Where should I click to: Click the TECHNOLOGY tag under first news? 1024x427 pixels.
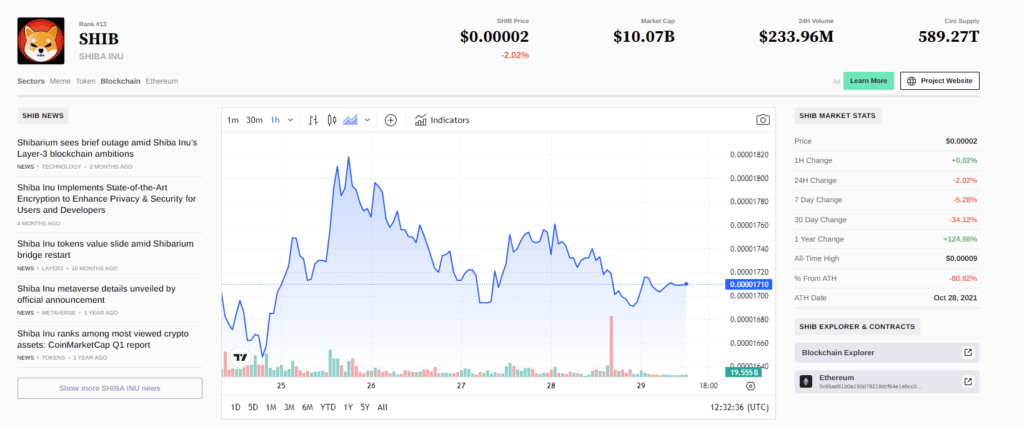click(63, 166)
